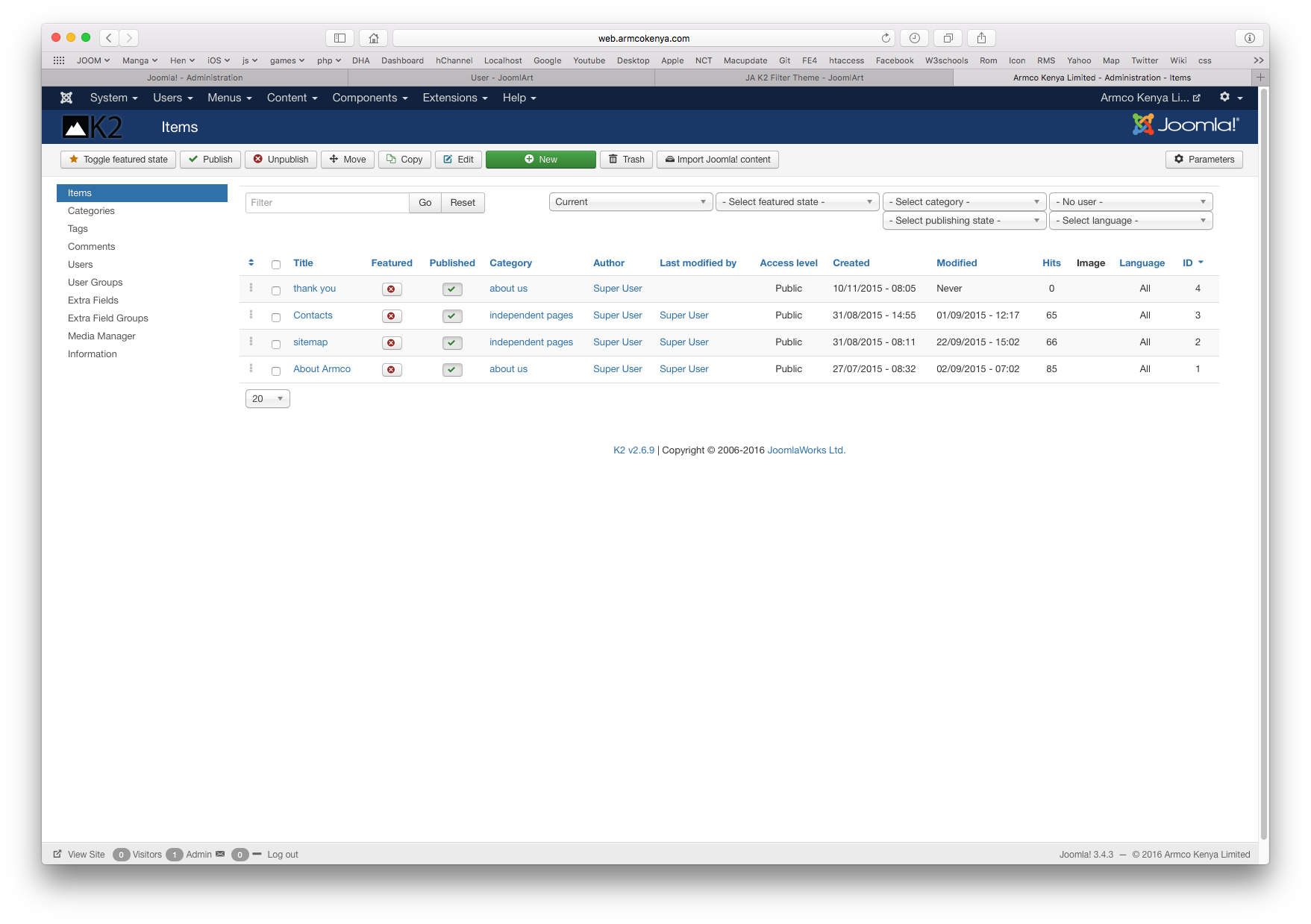Viewport: 1311px width, 924px height.
Task: Toggle the select-all checkbox in header
Action: (276, 265)
